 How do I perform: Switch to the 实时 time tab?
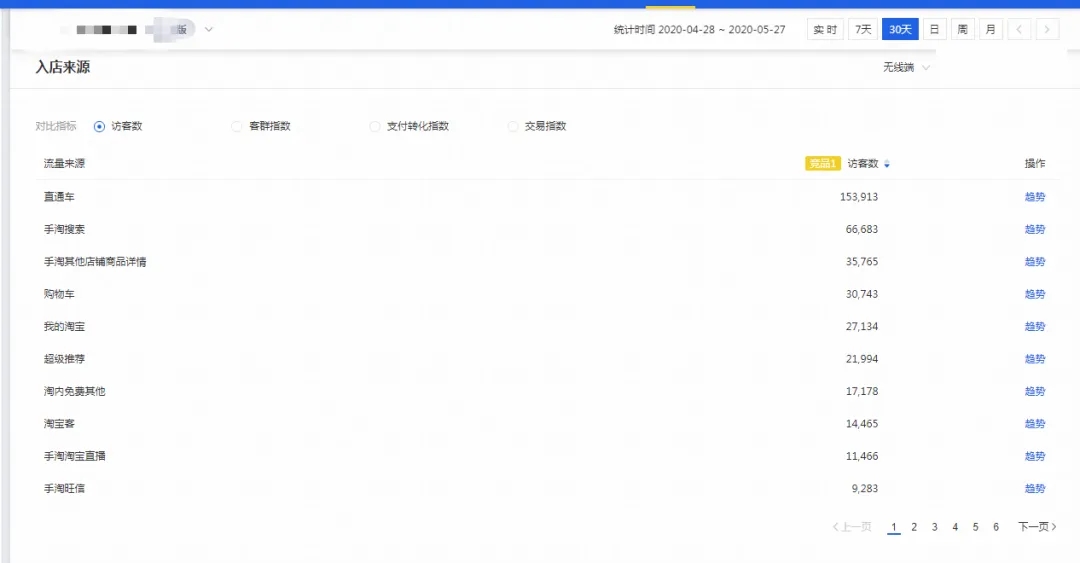pyautogui.click(x=825, y=30)
